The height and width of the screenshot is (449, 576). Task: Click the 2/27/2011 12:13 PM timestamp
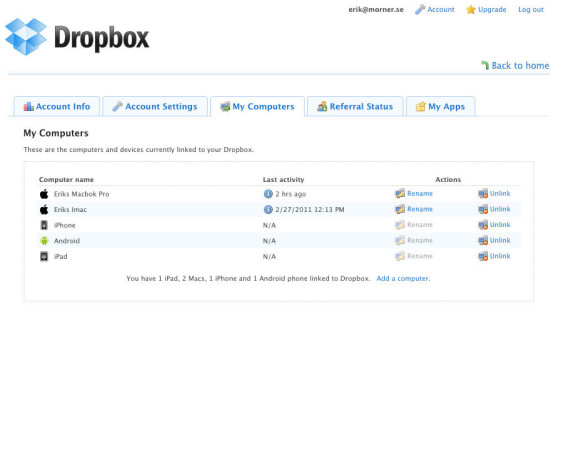click(x=310, y=209)
